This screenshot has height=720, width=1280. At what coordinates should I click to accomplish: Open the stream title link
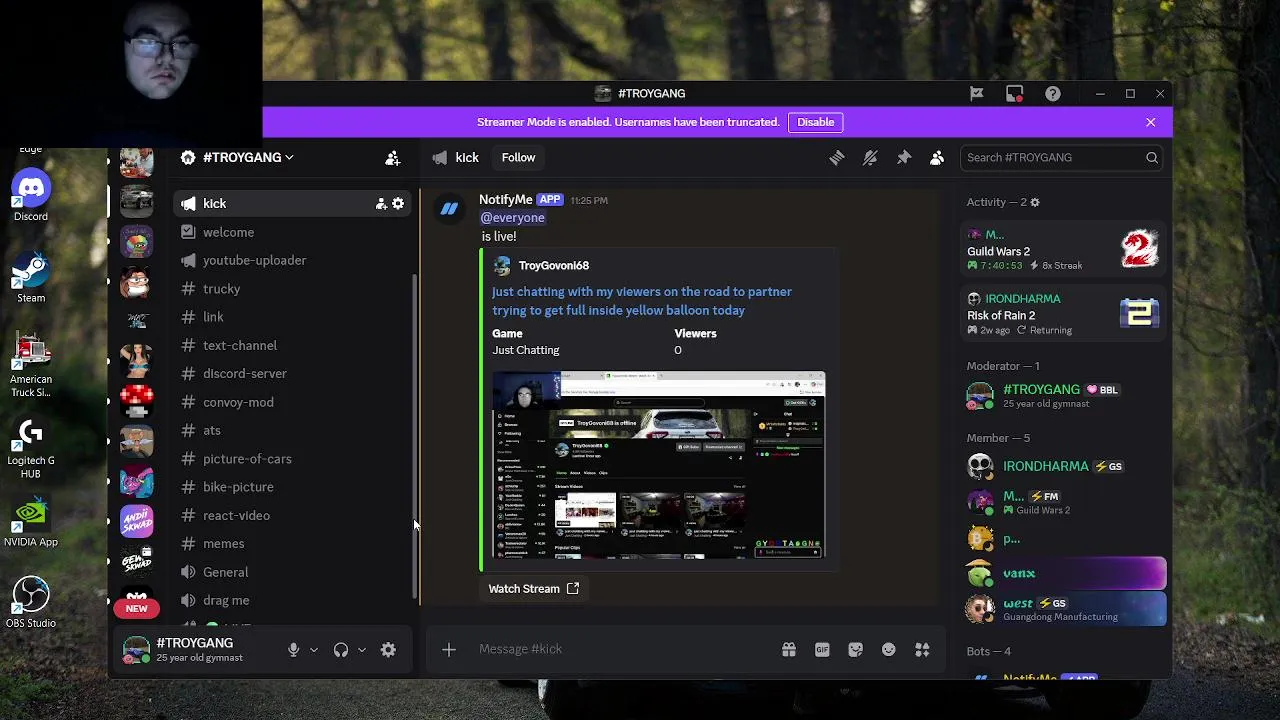(642, 301)
